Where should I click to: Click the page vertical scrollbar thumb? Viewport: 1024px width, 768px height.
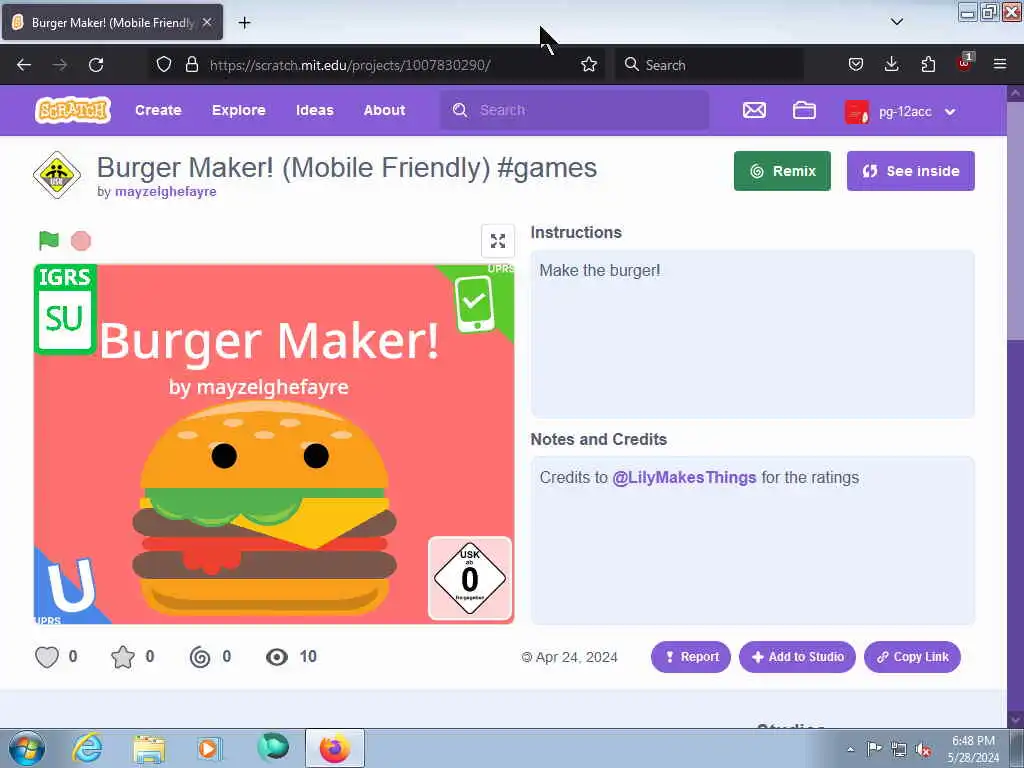click(x=1015, y=222)
